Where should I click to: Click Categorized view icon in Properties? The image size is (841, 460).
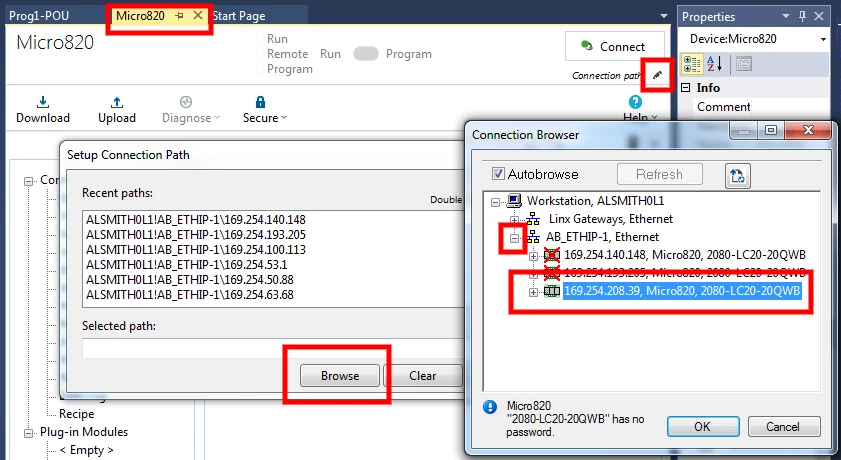(692, 64)
